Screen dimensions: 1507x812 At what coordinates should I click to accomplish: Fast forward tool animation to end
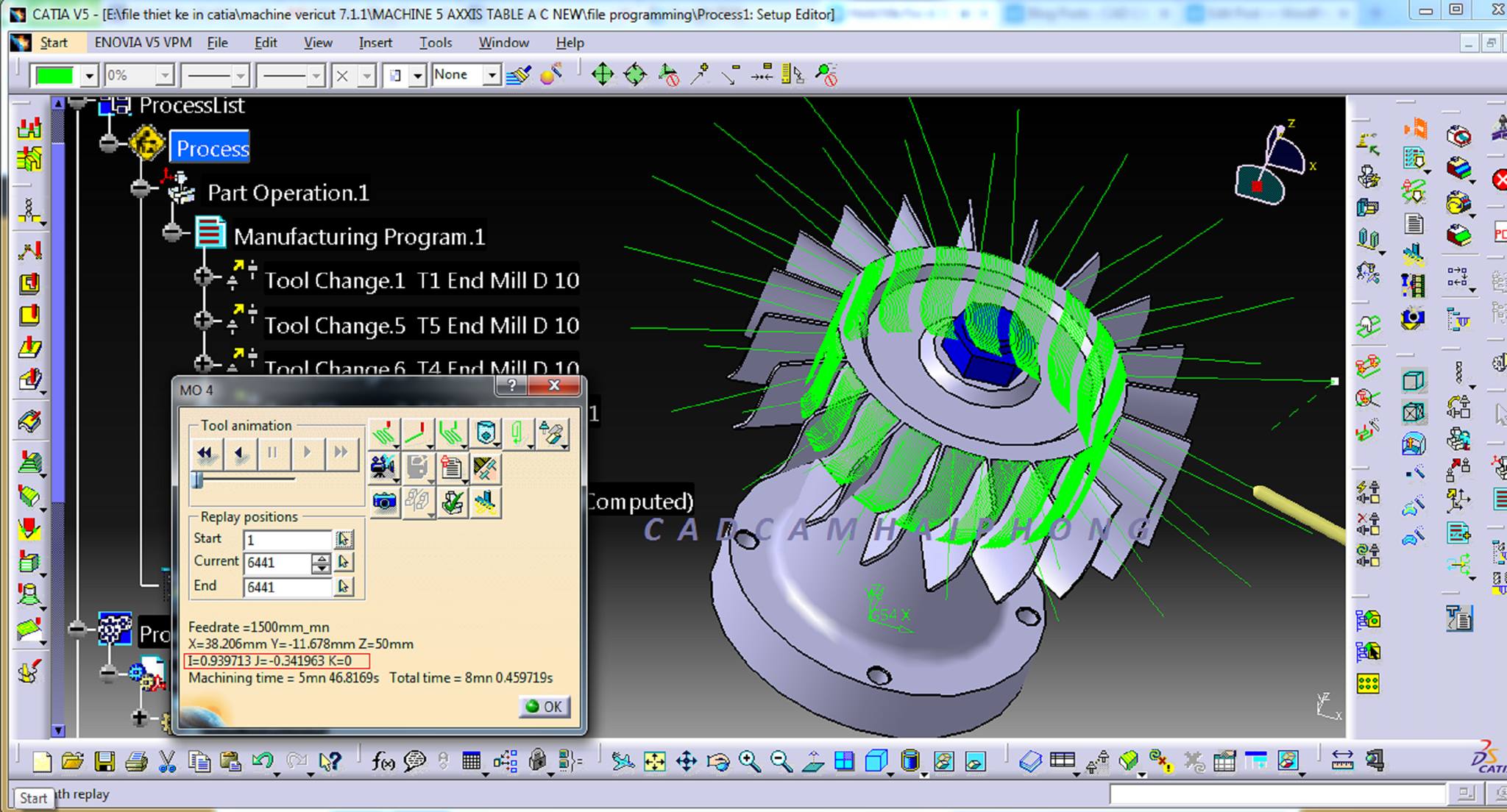(341, 453)
